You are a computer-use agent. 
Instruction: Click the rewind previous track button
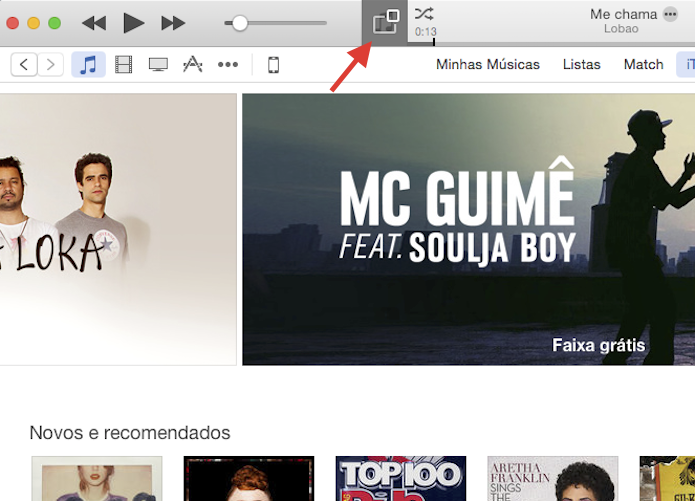(x=94, y=23)
